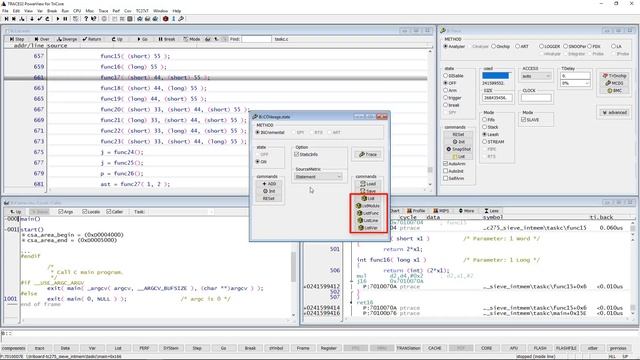
Task: Click the Break (pause) icon in the main toolbar
Action: point(65,19)
